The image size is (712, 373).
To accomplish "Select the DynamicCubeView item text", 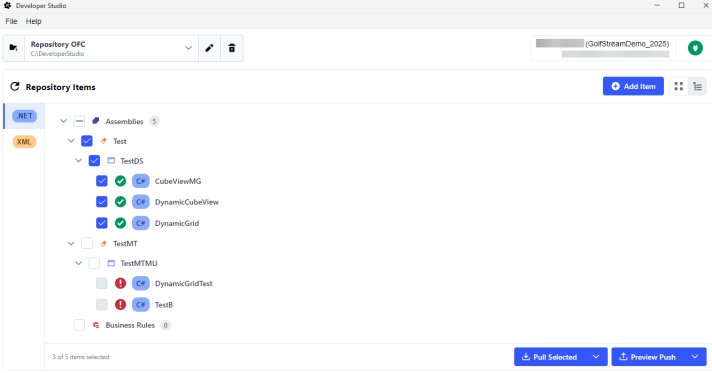I will click(x=187, y=202).
